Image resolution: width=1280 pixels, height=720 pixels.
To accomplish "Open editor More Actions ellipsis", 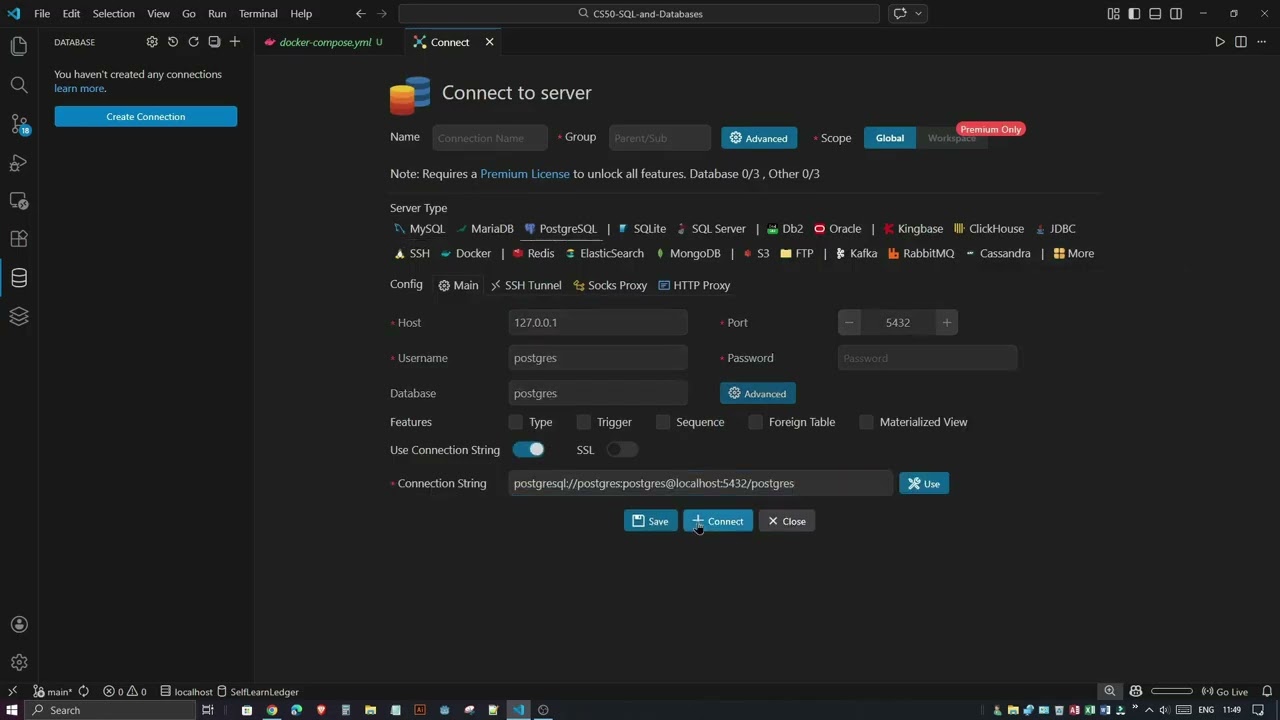I will [1261, 42].
